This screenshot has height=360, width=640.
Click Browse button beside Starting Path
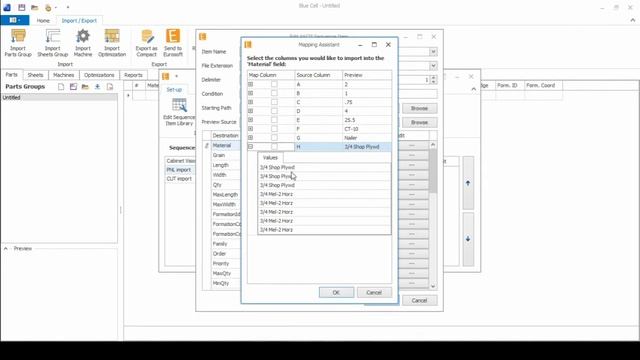[x=419, y=108]
